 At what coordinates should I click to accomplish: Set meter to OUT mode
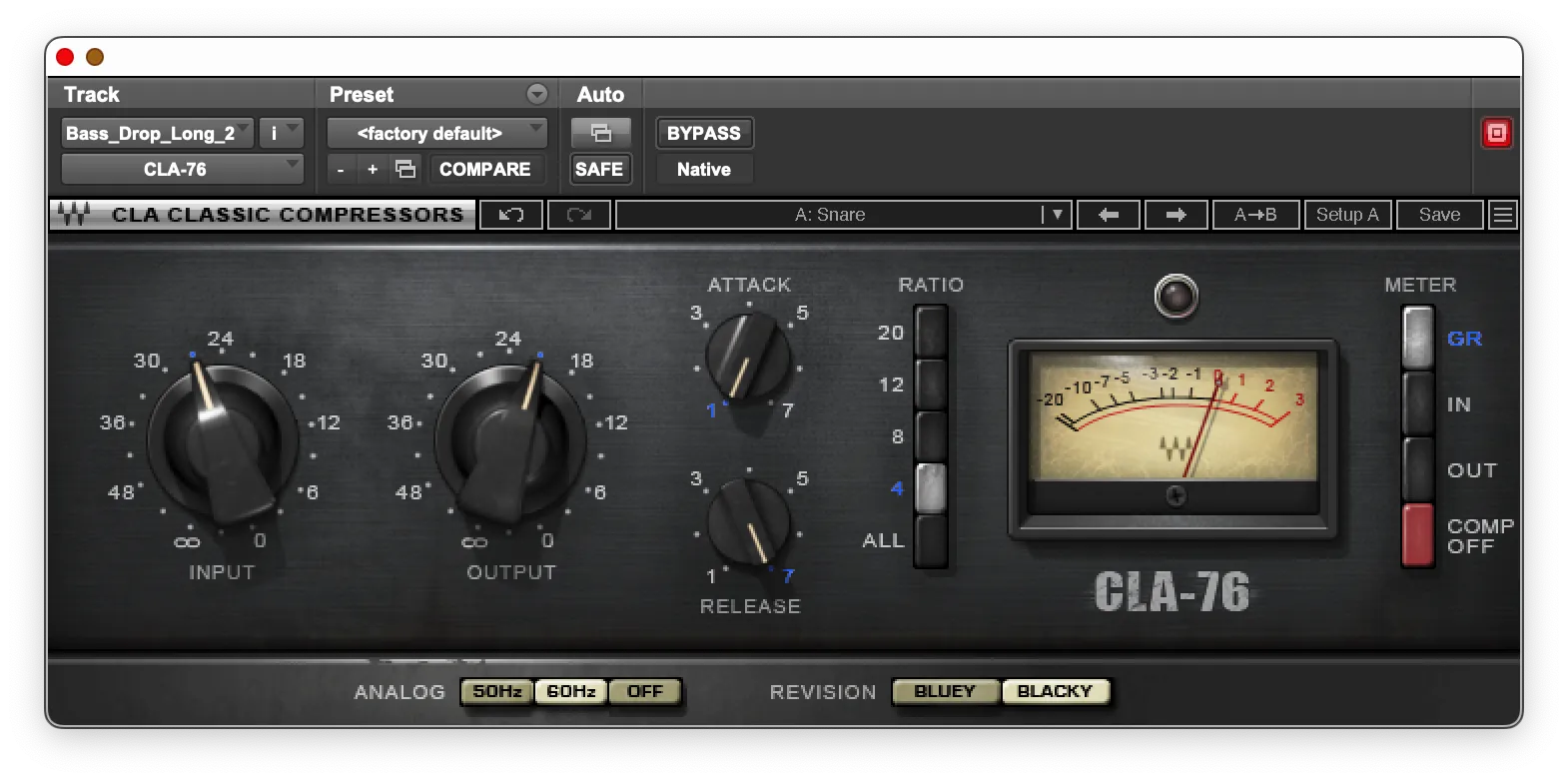(1418, 469)
